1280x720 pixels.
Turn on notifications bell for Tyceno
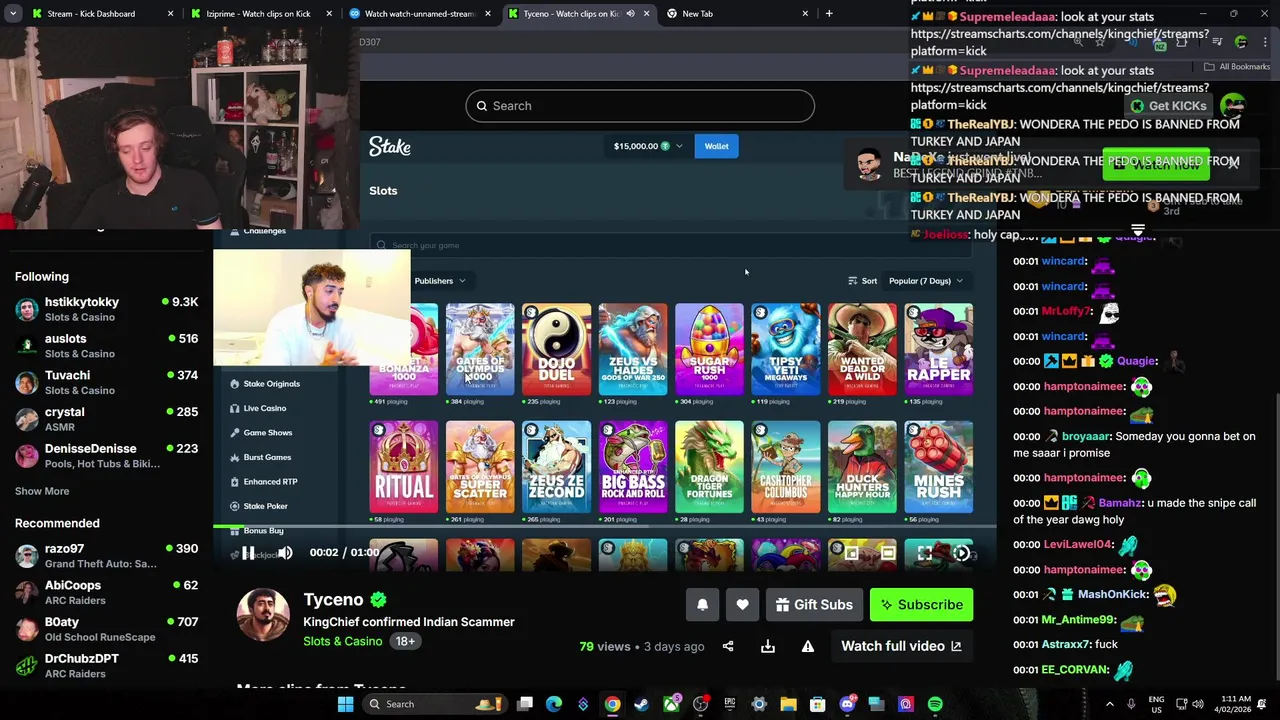click(x=702, y=605)
